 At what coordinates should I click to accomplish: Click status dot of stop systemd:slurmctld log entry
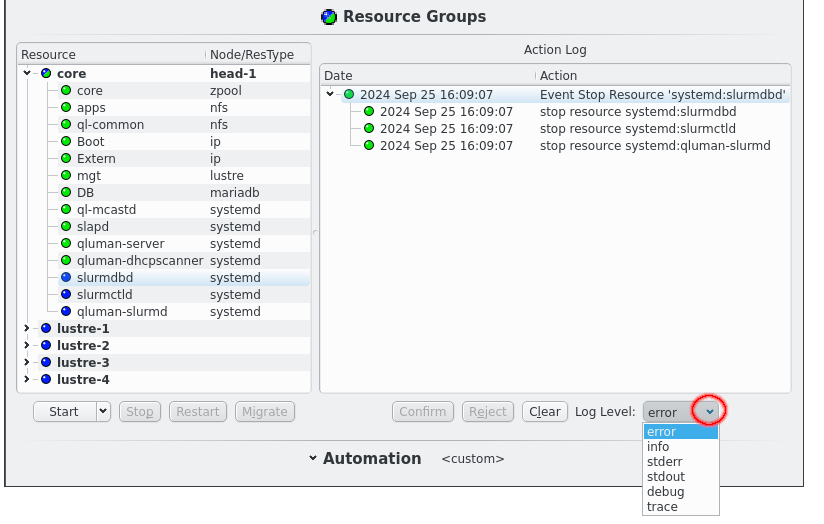pyautogui.click(x=369, y=128)
